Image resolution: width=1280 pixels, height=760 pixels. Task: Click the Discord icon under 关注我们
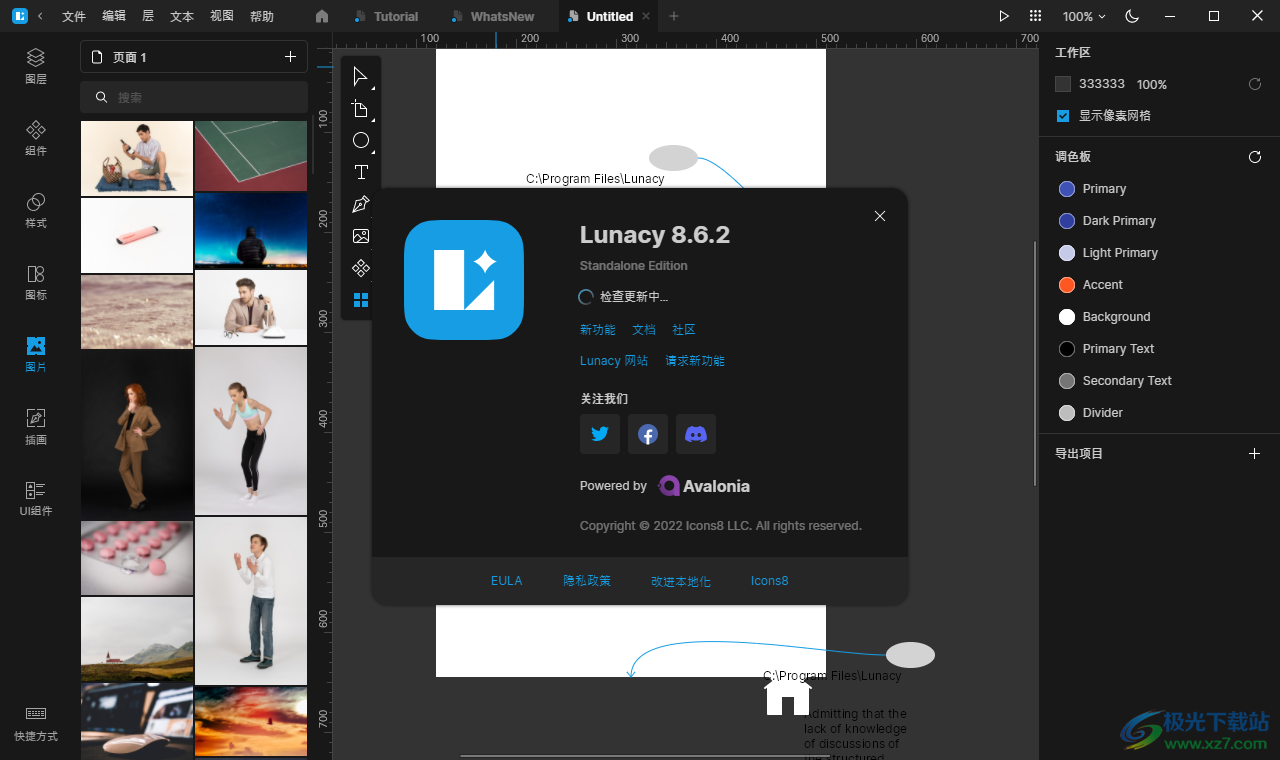(696, 434)
